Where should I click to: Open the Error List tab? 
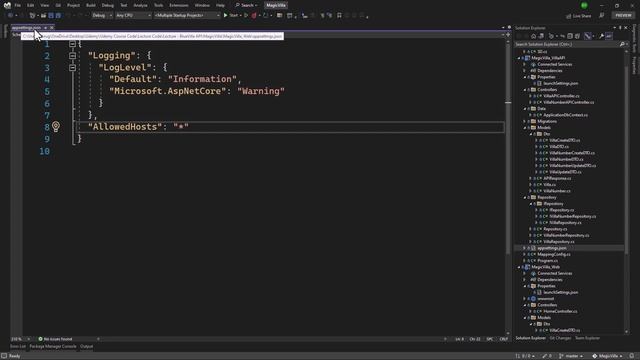(x=18, y=347)
